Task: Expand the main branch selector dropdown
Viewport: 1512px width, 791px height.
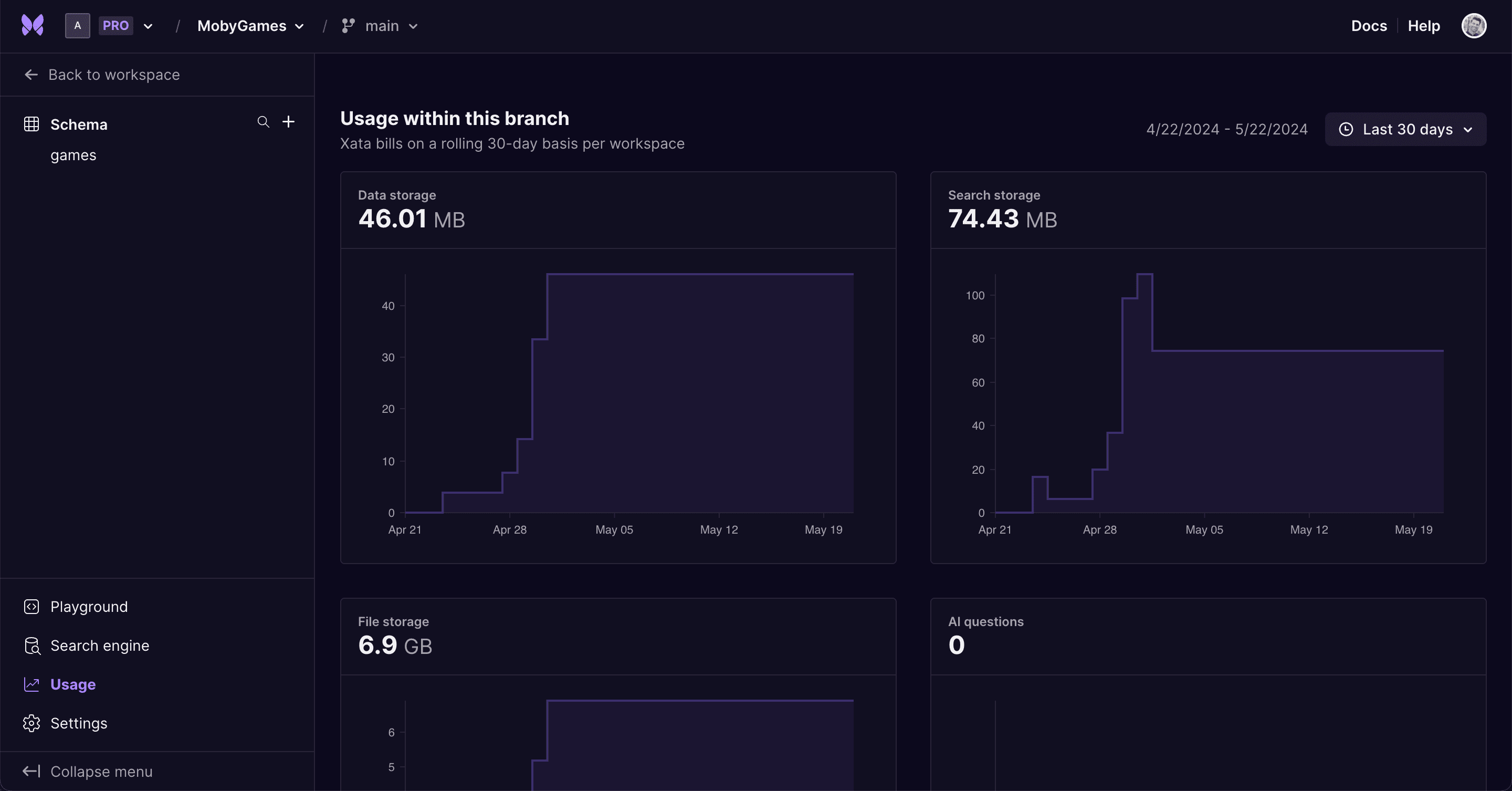Action: (411, 25)
